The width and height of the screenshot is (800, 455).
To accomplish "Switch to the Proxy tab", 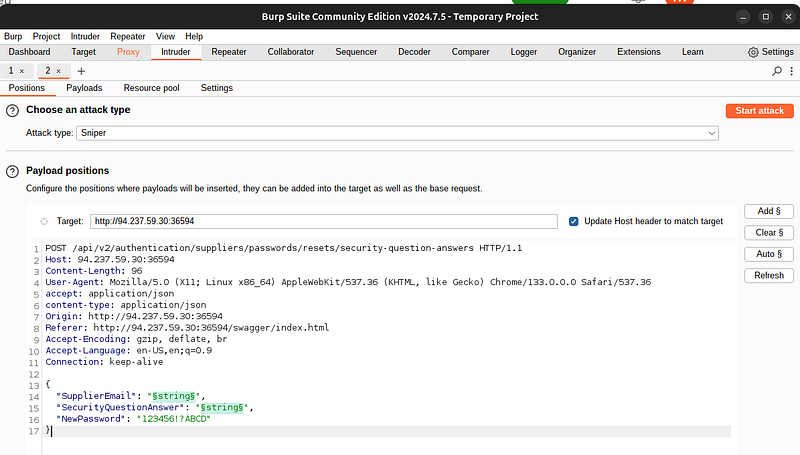I will [x=128, y=52].
